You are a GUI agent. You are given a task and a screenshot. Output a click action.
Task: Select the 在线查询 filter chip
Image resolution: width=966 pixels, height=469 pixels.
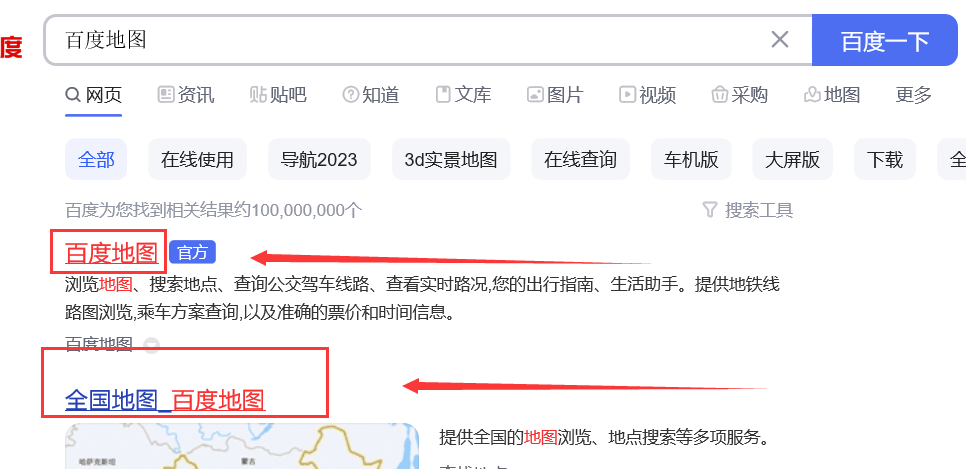coord(580,160)
